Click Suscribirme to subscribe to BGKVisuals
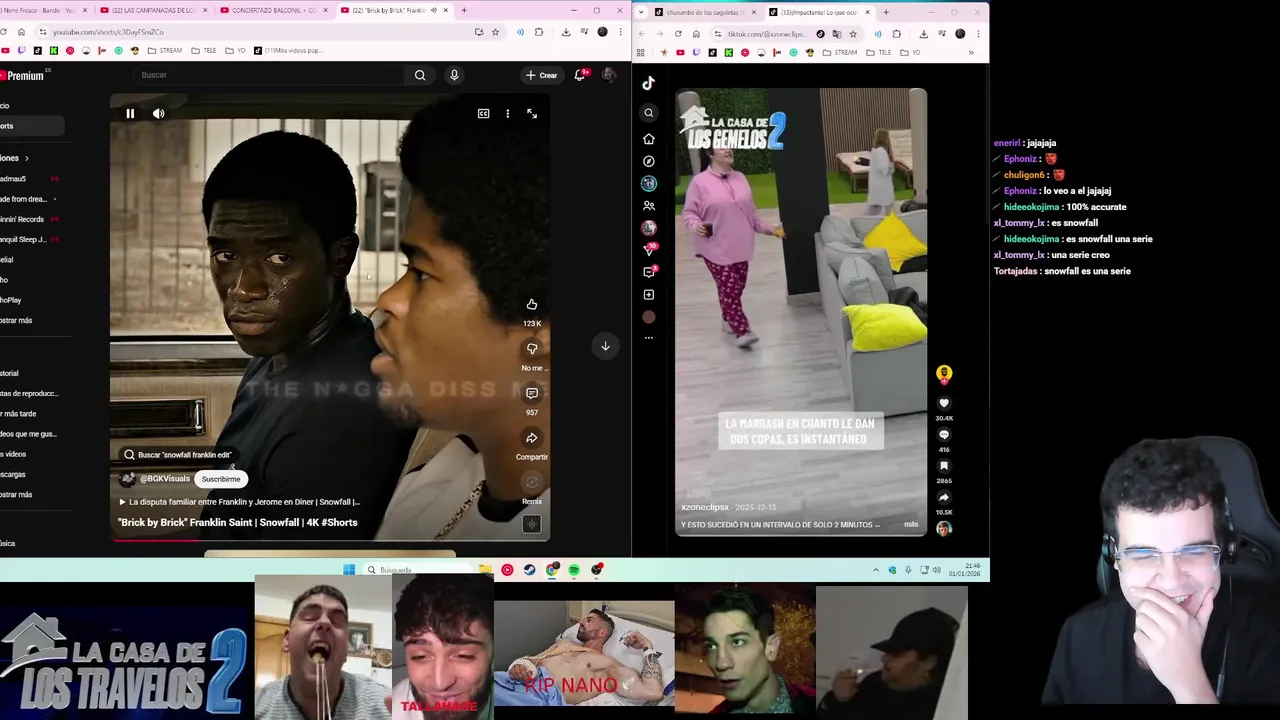Viewport: 1280px width, 720px height. click(x=221, y=479)
